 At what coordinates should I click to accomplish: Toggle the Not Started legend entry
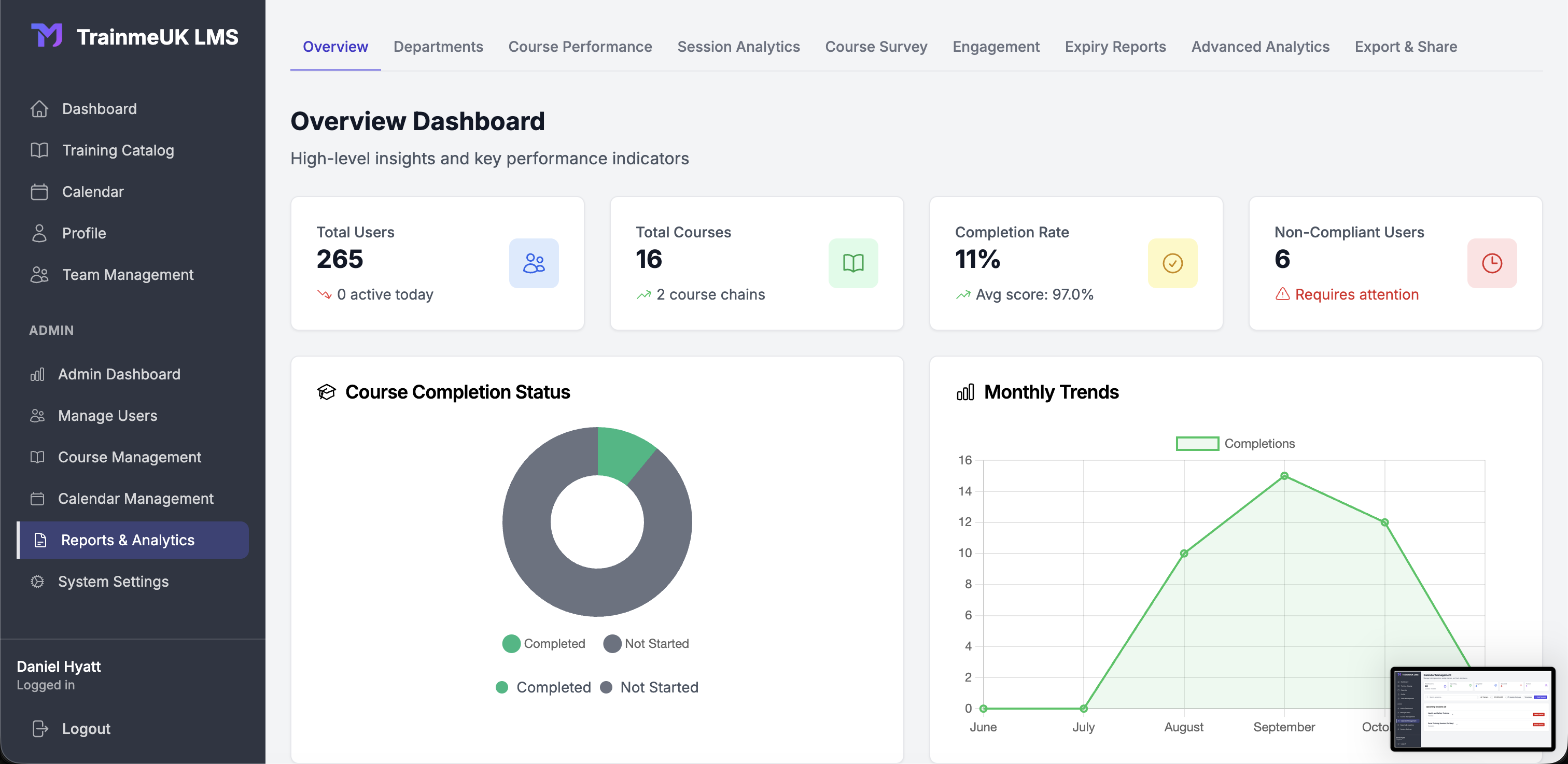647,644
